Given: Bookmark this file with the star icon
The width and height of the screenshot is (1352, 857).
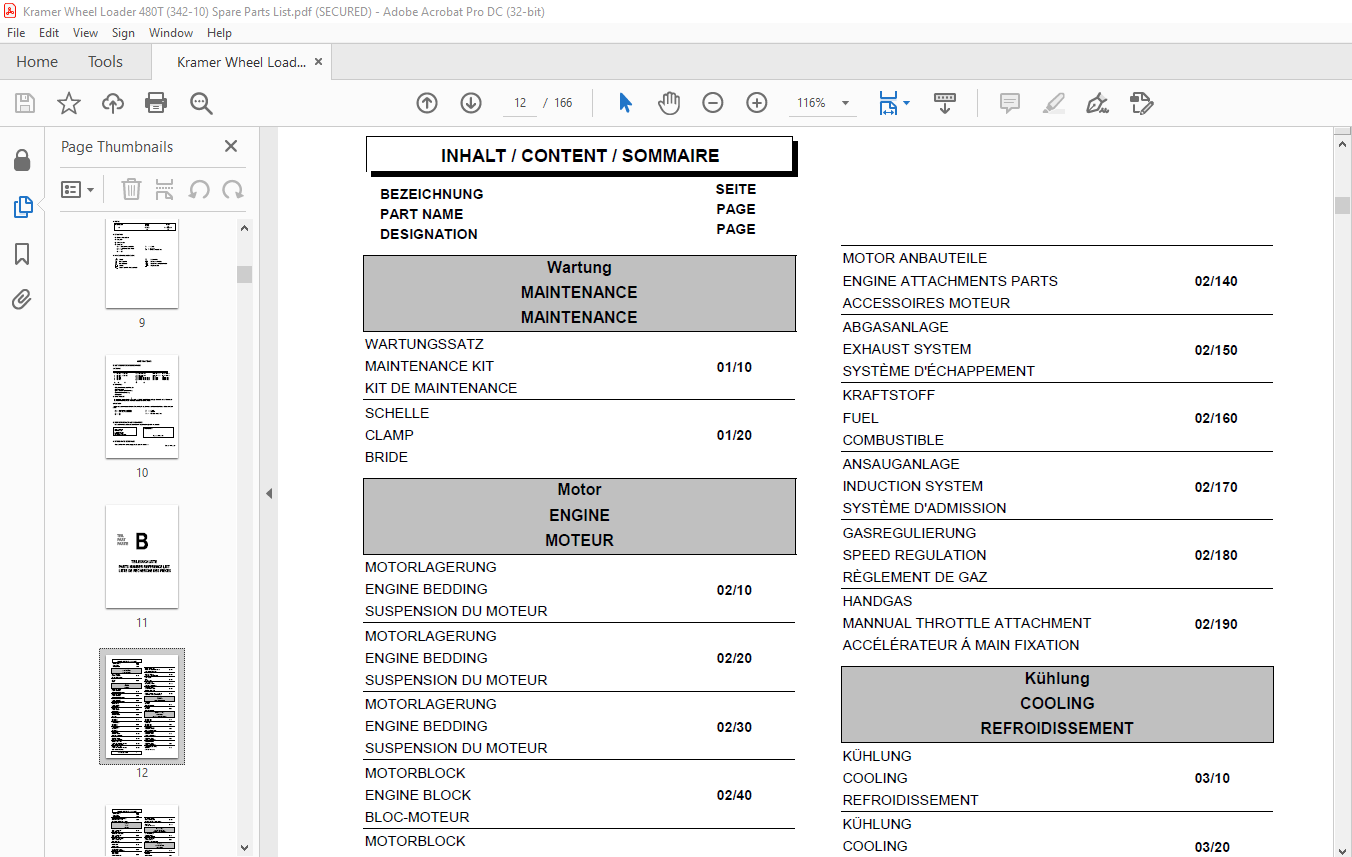Looking at the screenshot, I should [x=68, y=103].
